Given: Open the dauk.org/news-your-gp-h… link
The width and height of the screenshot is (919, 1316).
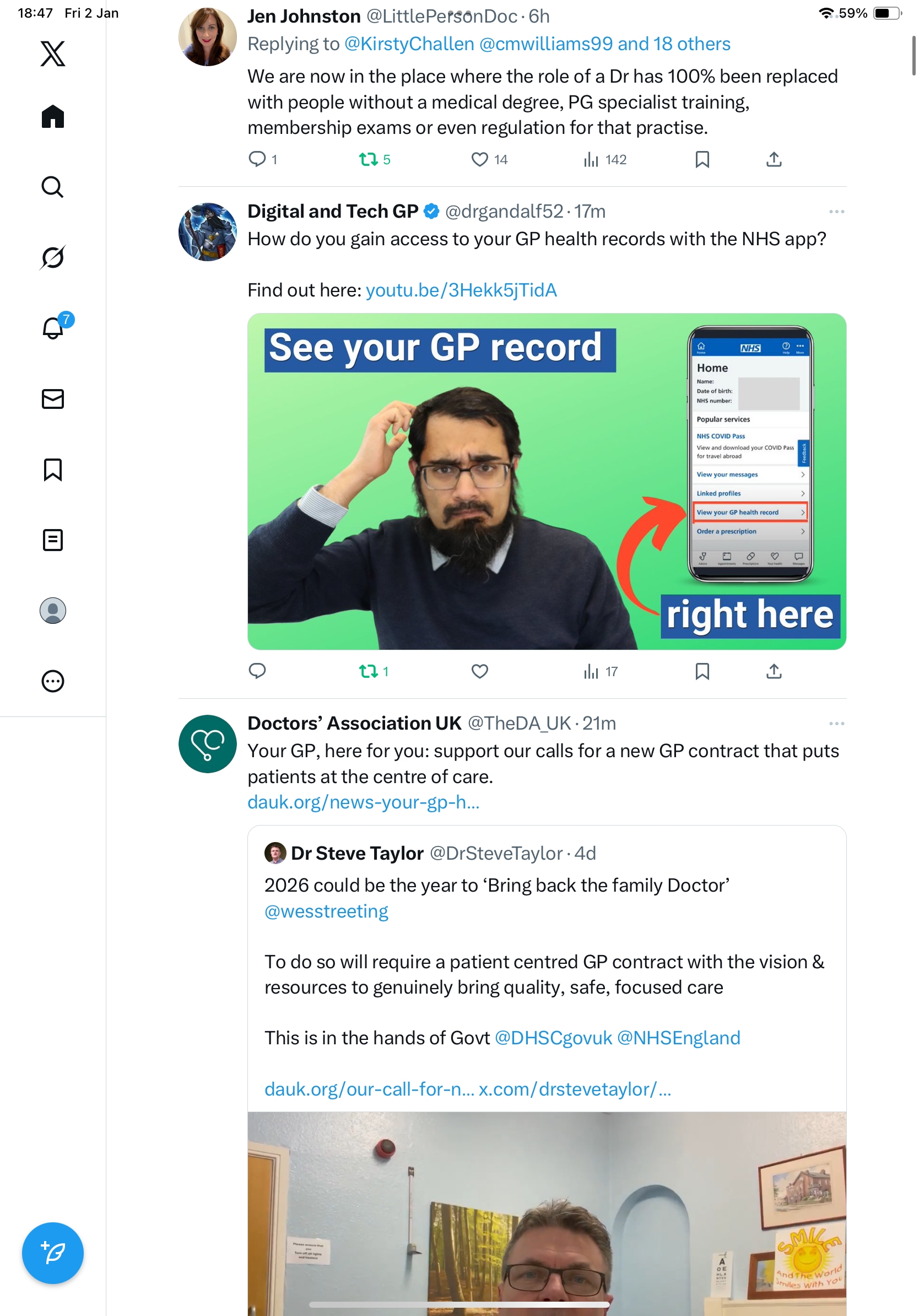Looking at the screenshot, I should [x=363, y=802].
